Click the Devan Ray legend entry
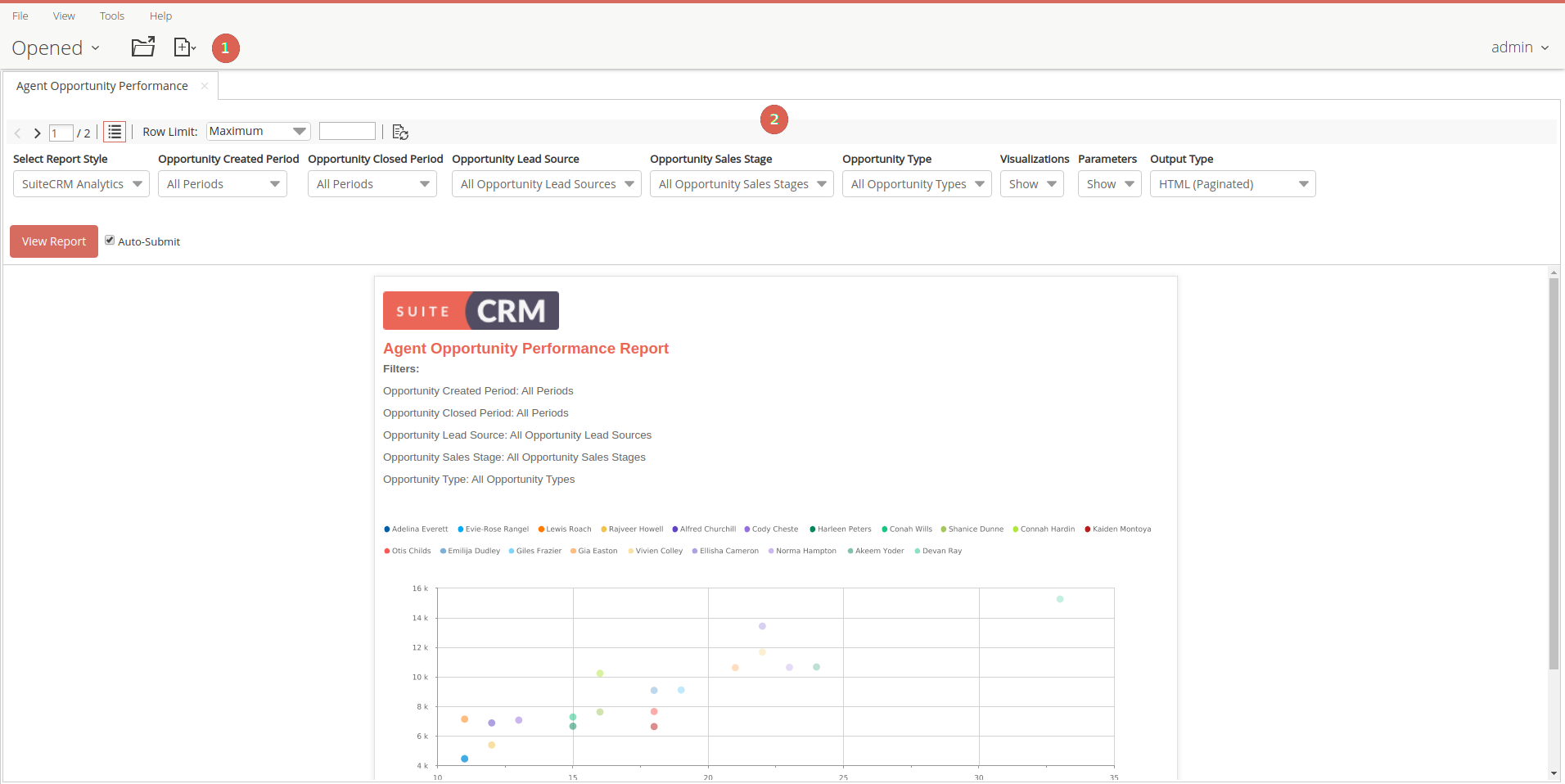Screen dimensions: 1565x784 point(941,552)
